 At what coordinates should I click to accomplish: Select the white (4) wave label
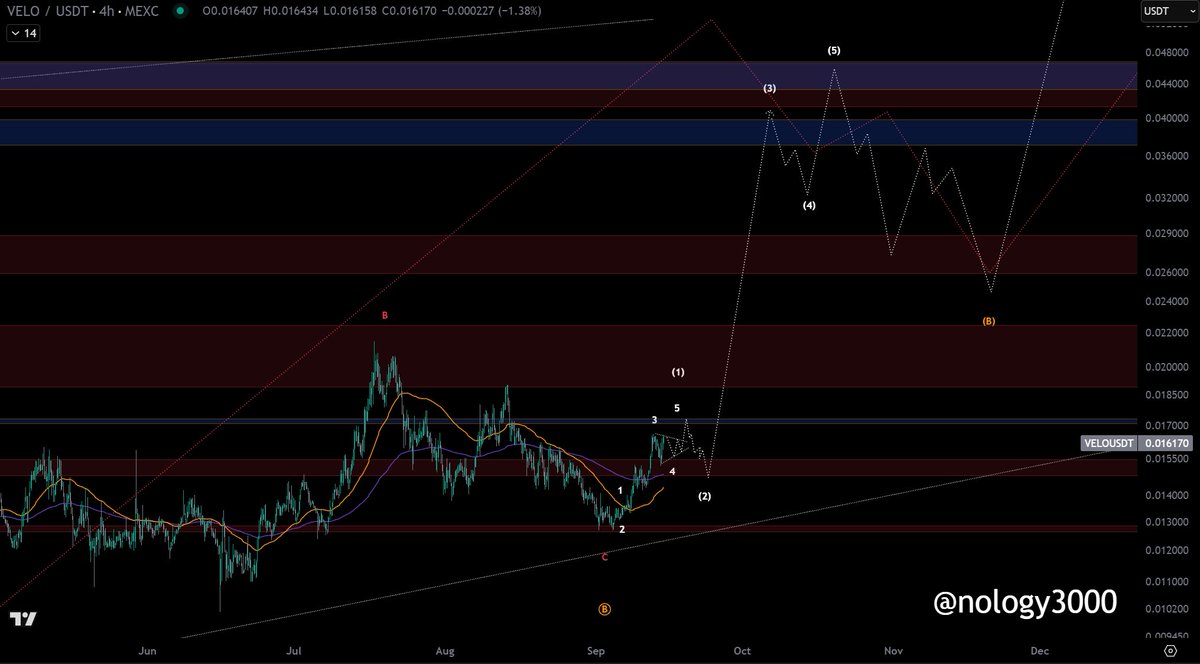coord(809,205)
